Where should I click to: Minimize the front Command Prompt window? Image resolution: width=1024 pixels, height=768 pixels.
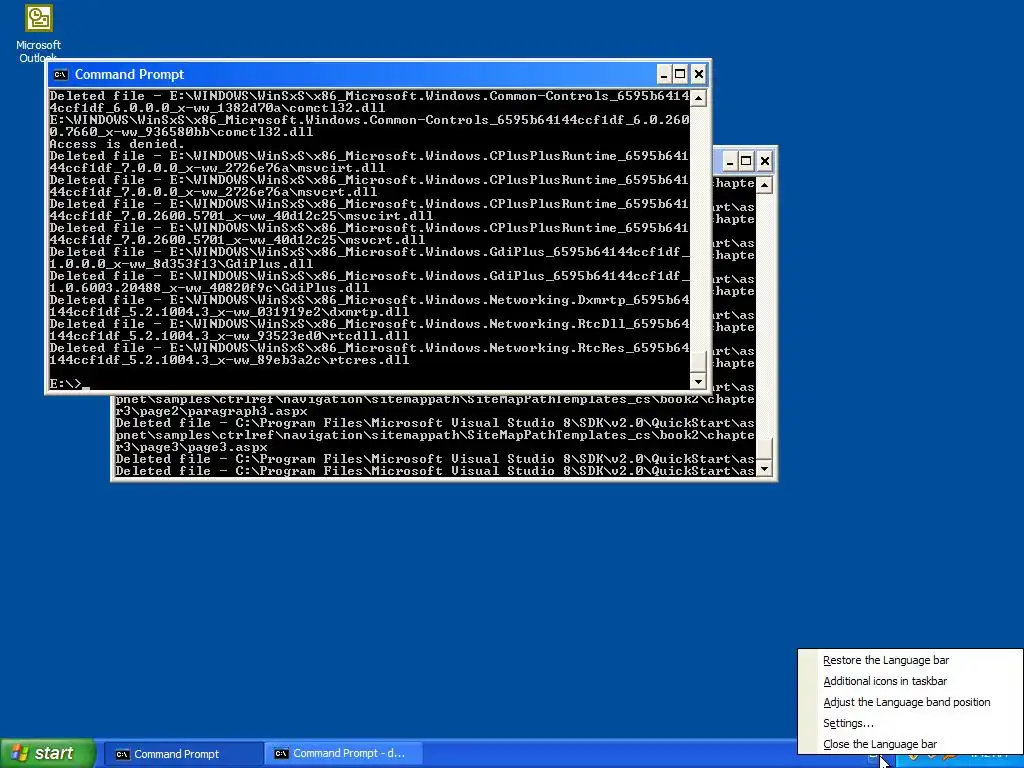coord(664,74)
